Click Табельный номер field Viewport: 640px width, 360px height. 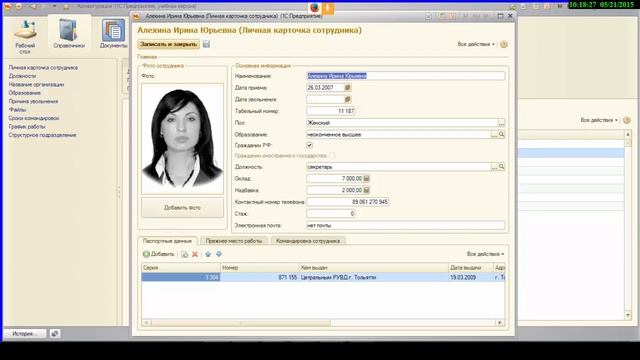[x=331, y=111]
